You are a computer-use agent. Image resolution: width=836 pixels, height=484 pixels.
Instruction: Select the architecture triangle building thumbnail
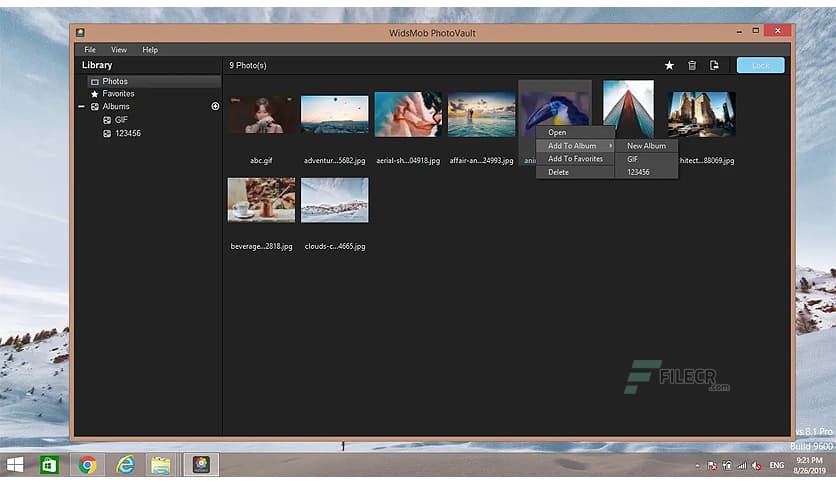click(x=628, y=109)
